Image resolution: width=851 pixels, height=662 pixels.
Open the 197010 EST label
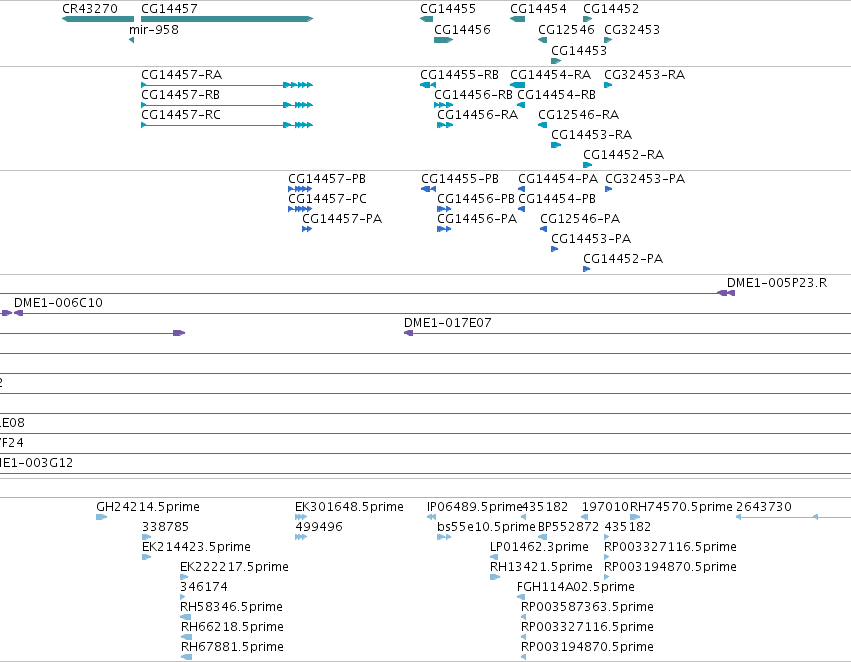tap(605, 507)
